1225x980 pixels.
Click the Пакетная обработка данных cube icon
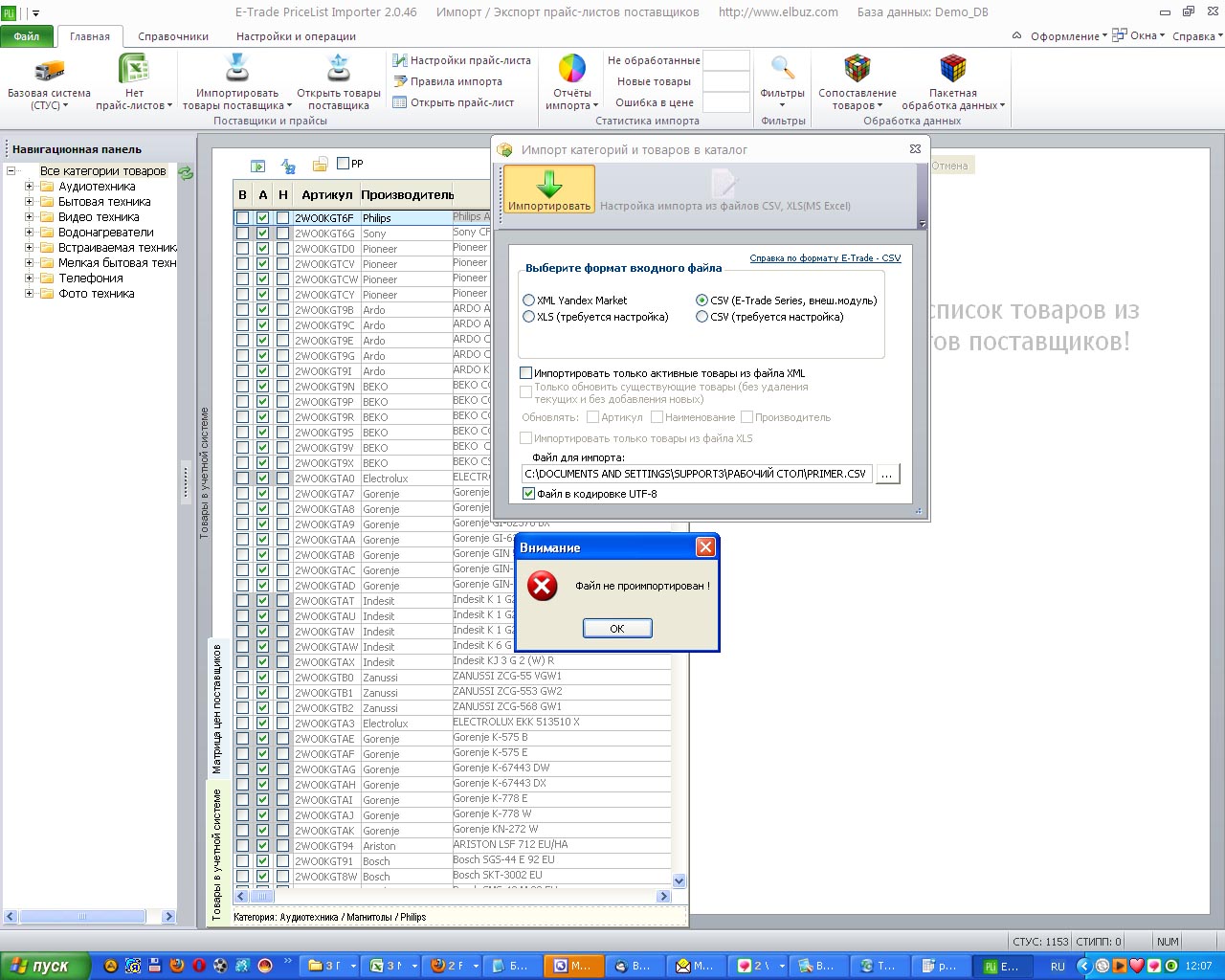click(x=953, y=70)
